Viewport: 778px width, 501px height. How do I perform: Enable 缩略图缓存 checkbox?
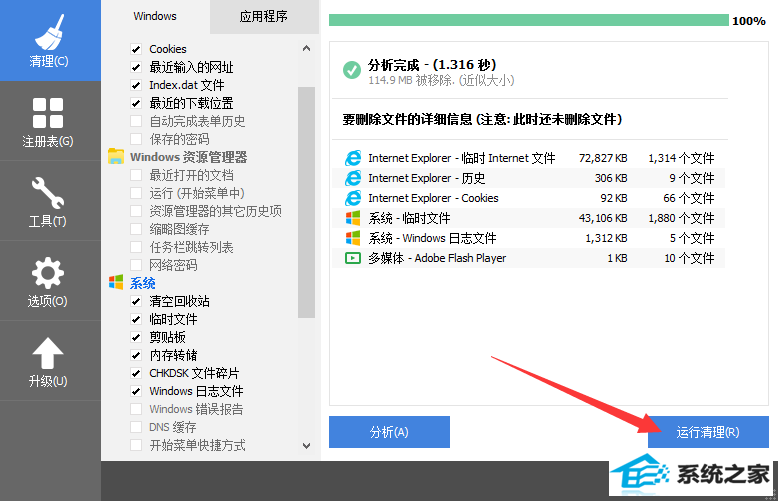136,229
